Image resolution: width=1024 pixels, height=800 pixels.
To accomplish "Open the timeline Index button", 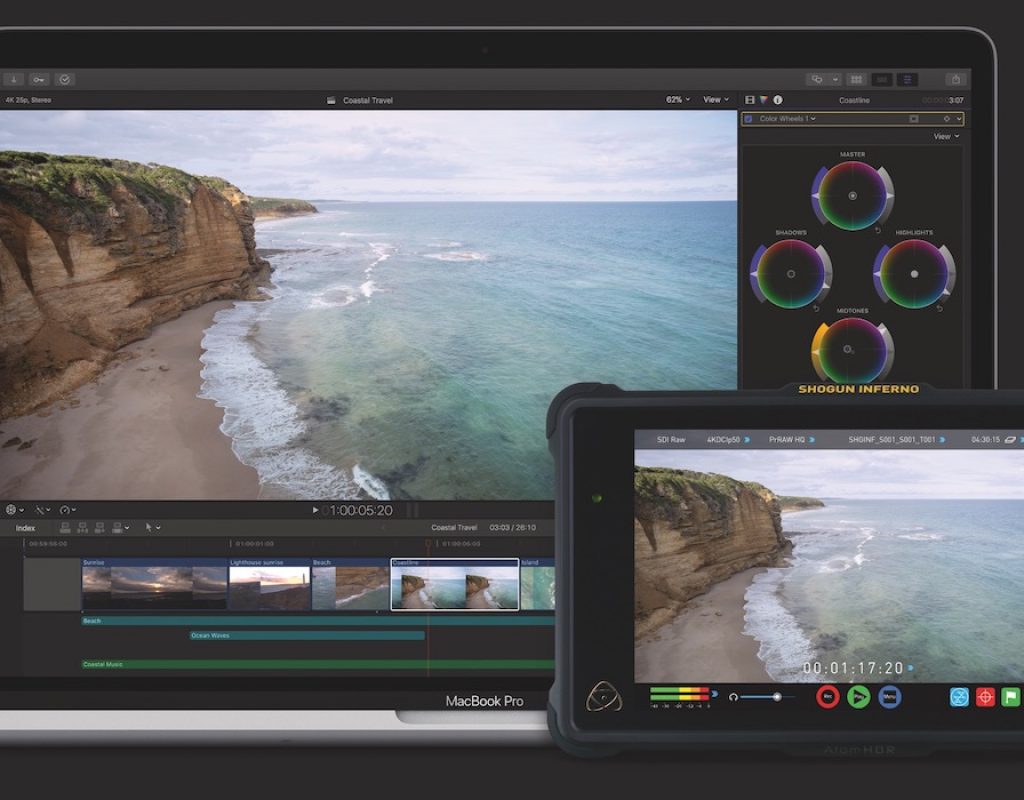I will pos(25,528).
